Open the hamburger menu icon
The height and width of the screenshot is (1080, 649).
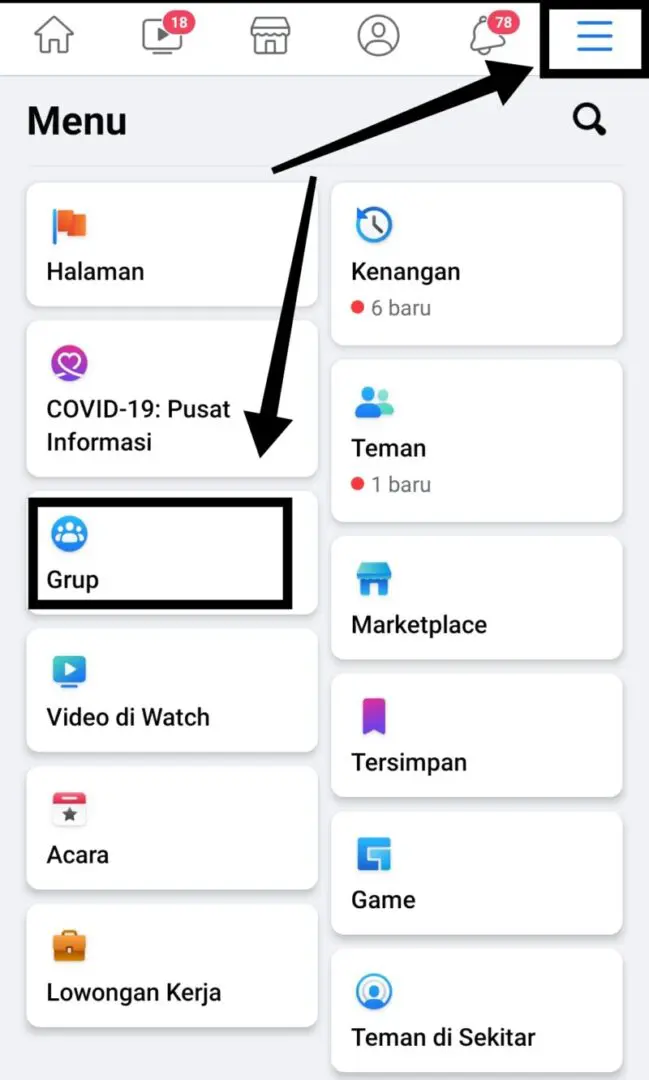(x=594, y=37)
